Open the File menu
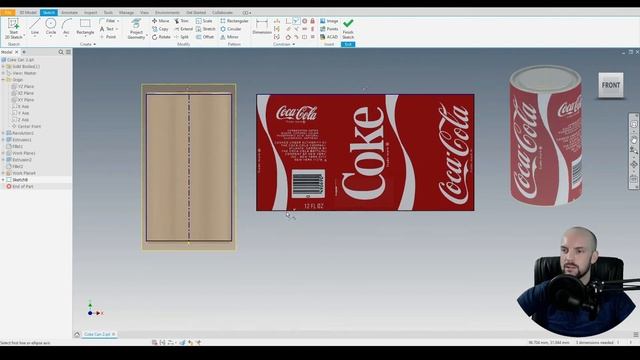Viewport: 640px width, 360px height. coord(8,13)
